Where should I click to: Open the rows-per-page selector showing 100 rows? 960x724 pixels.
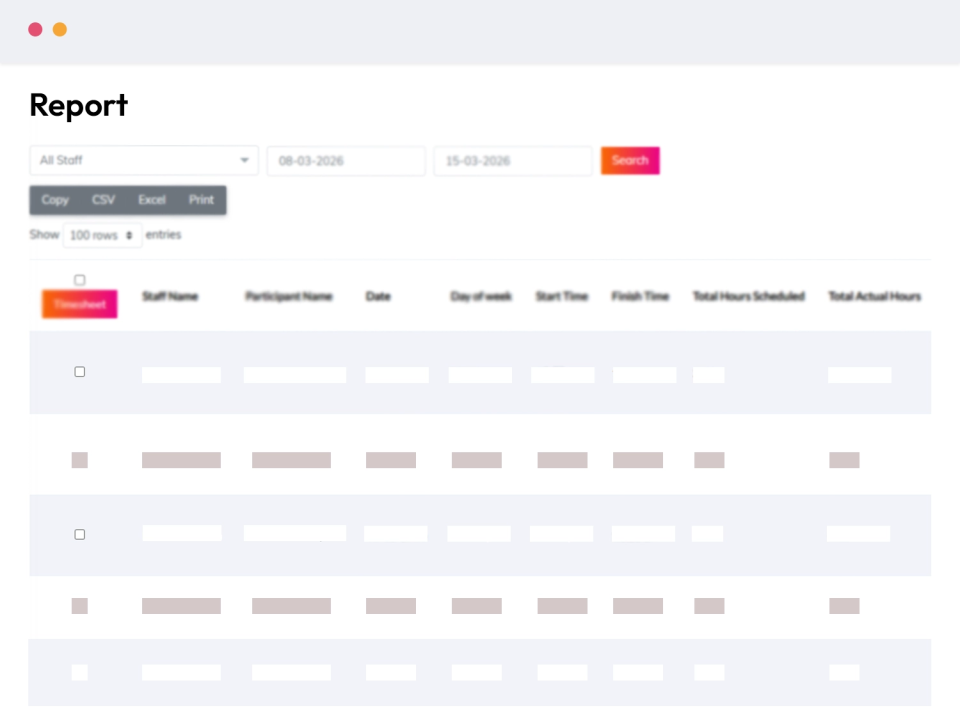click(x=101, y=235)
